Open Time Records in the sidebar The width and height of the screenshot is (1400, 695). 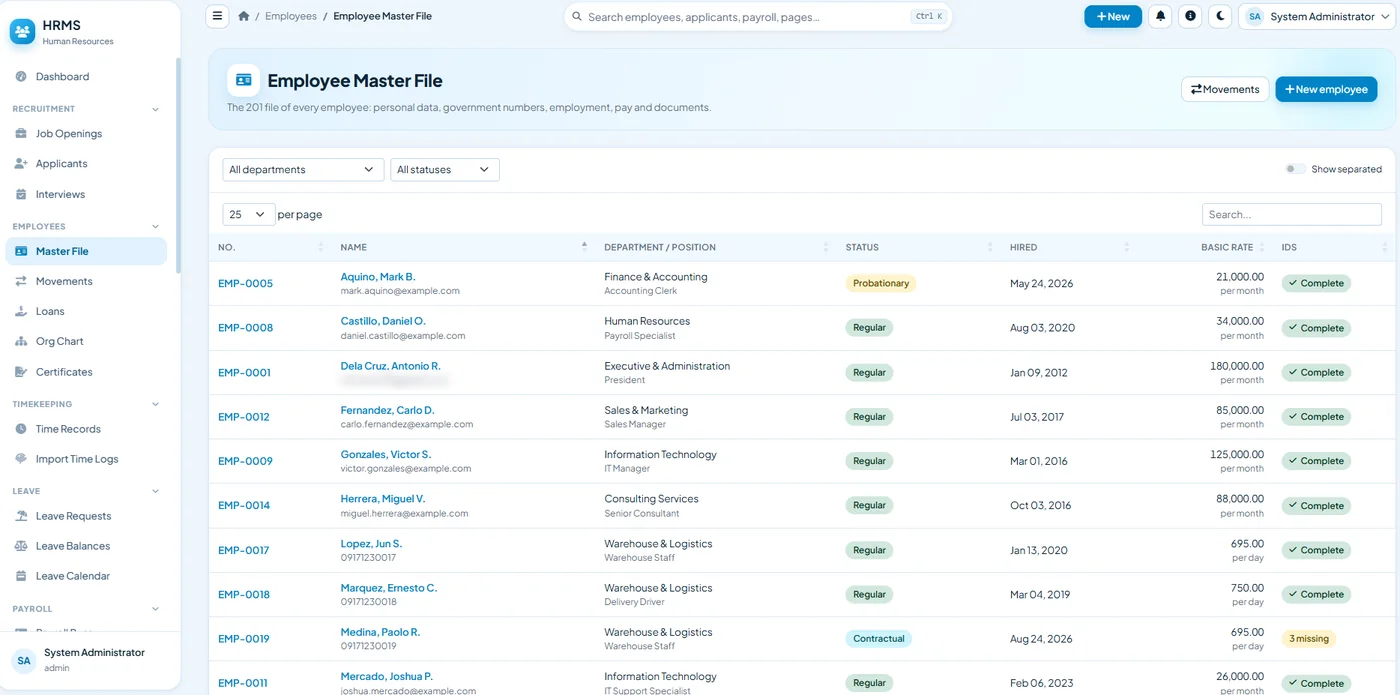(x=86, y=429)
